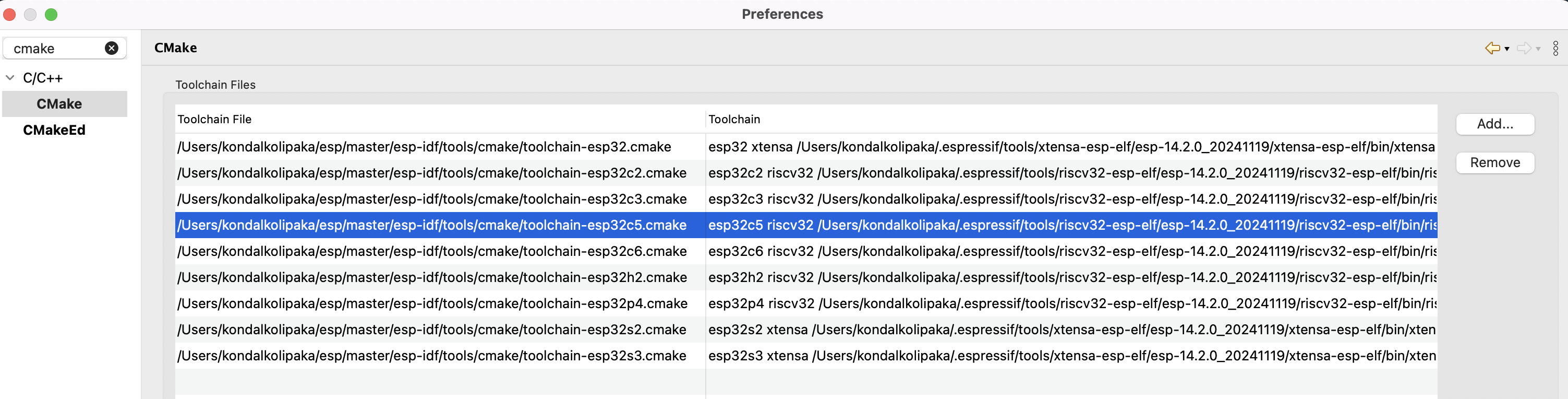Image resolution: width=1568 pixels, height=399 pixels.
Task: Click the forward navigation arrow icon
Action: [x=1524, y=48]
